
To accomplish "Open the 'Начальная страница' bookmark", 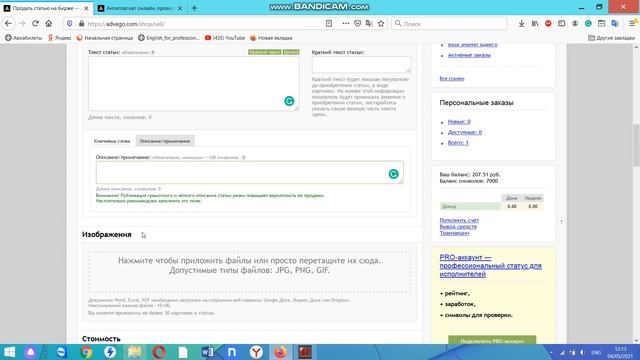I will [x=105, y=38].
